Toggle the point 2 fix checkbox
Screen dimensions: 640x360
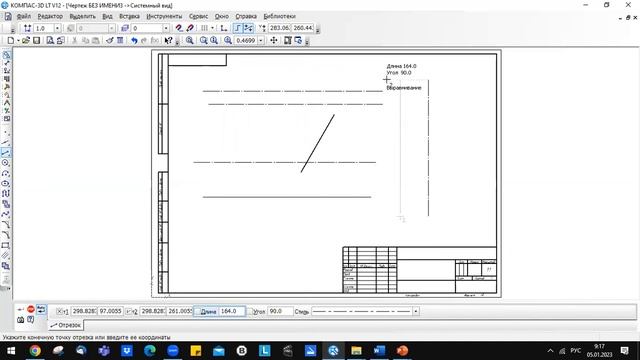tap(128, 311)
